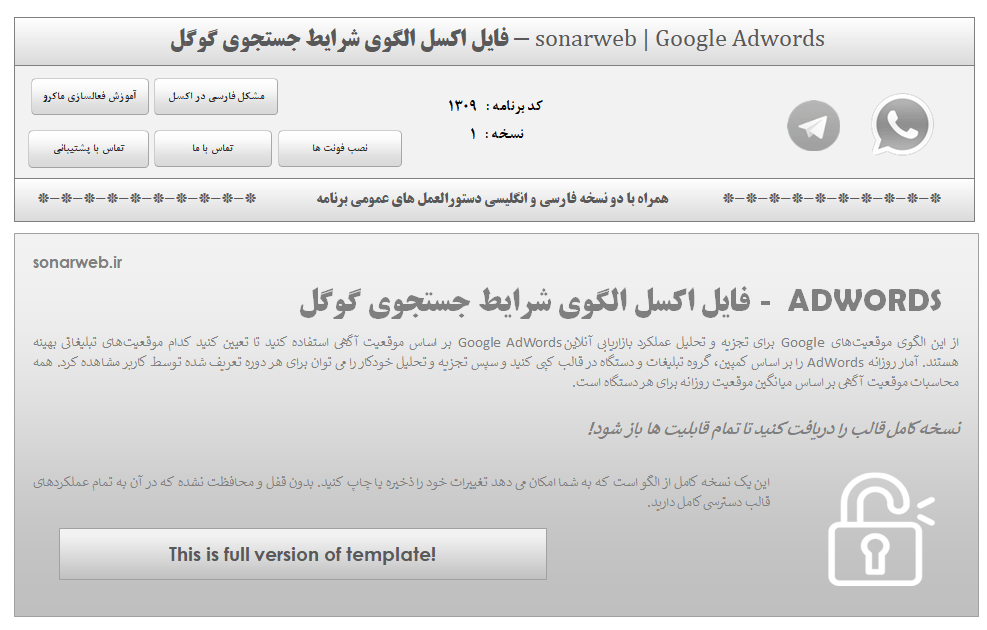Select the program code '۱۳۰۹' text

(463, 105)
